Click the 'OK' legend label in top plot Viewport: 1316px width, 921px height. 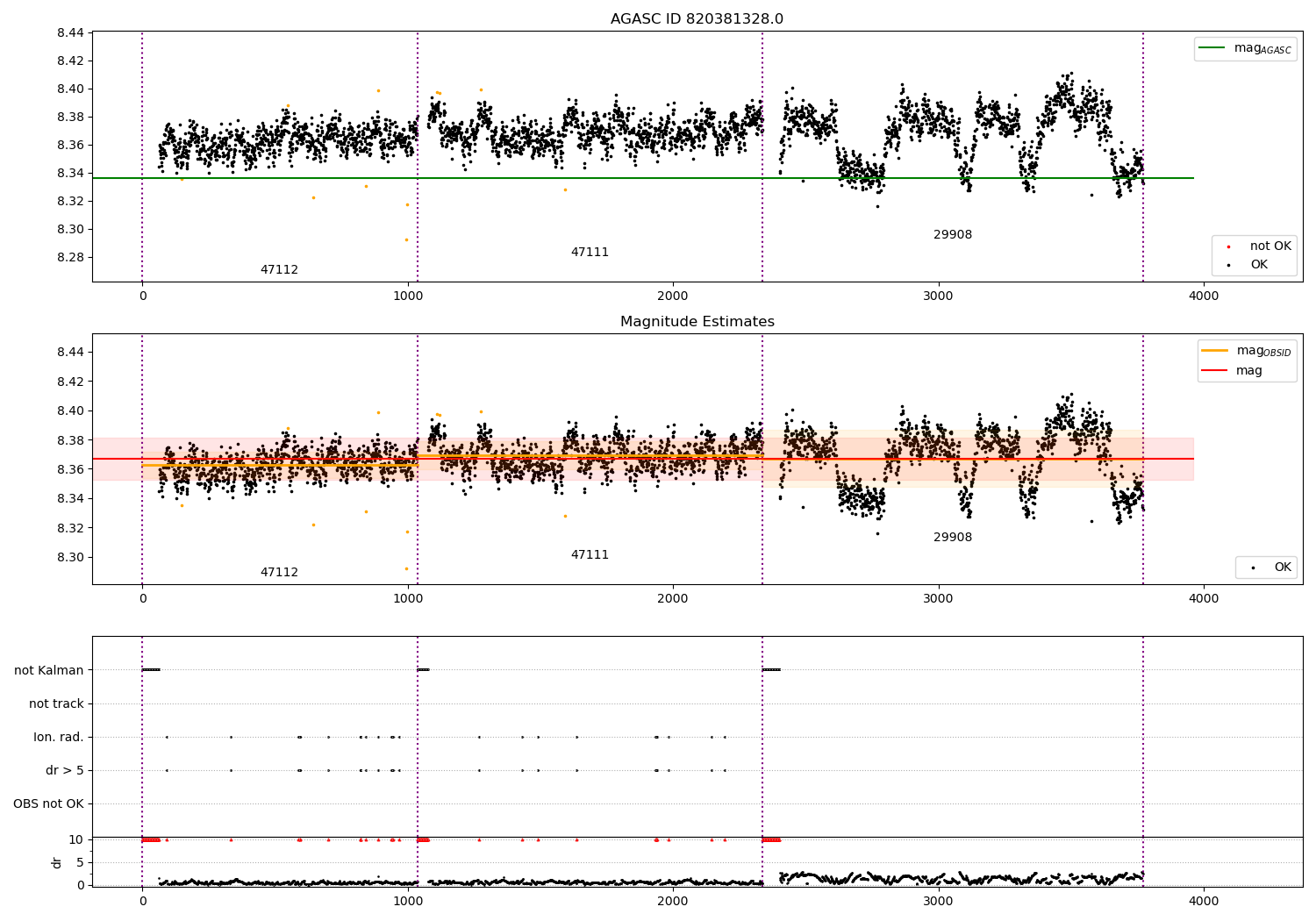[1259, 265]
